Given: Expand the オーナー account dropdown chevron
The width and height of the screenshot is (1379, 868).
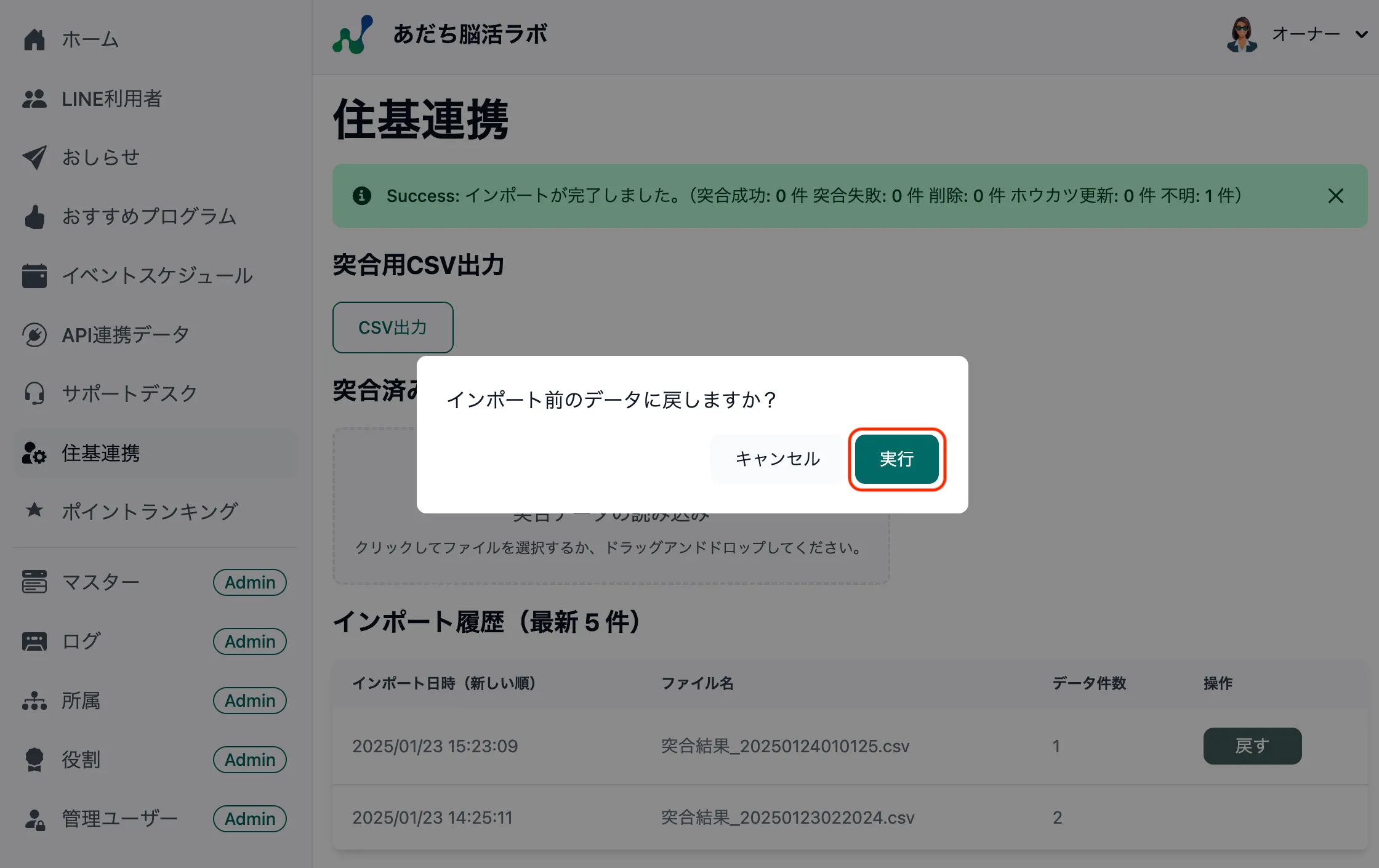Looking at the screenshot, I should click(x=1361, y=34).
